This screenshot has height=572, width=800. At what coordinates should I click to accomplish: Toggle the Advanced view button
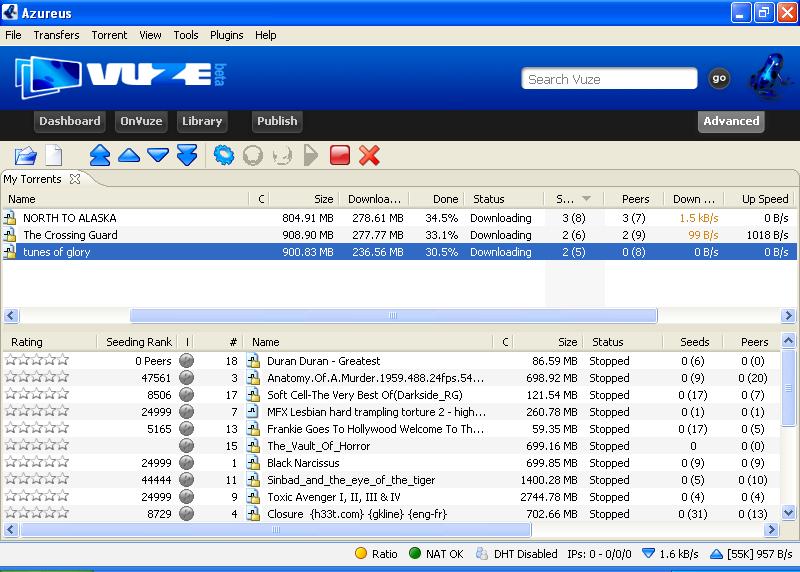tap(731, 121)
